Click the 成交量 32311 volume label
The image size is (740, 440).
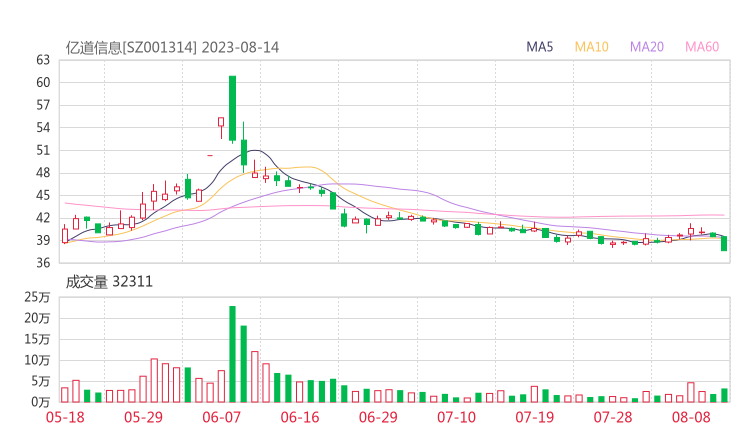click(x=109, y=282)
